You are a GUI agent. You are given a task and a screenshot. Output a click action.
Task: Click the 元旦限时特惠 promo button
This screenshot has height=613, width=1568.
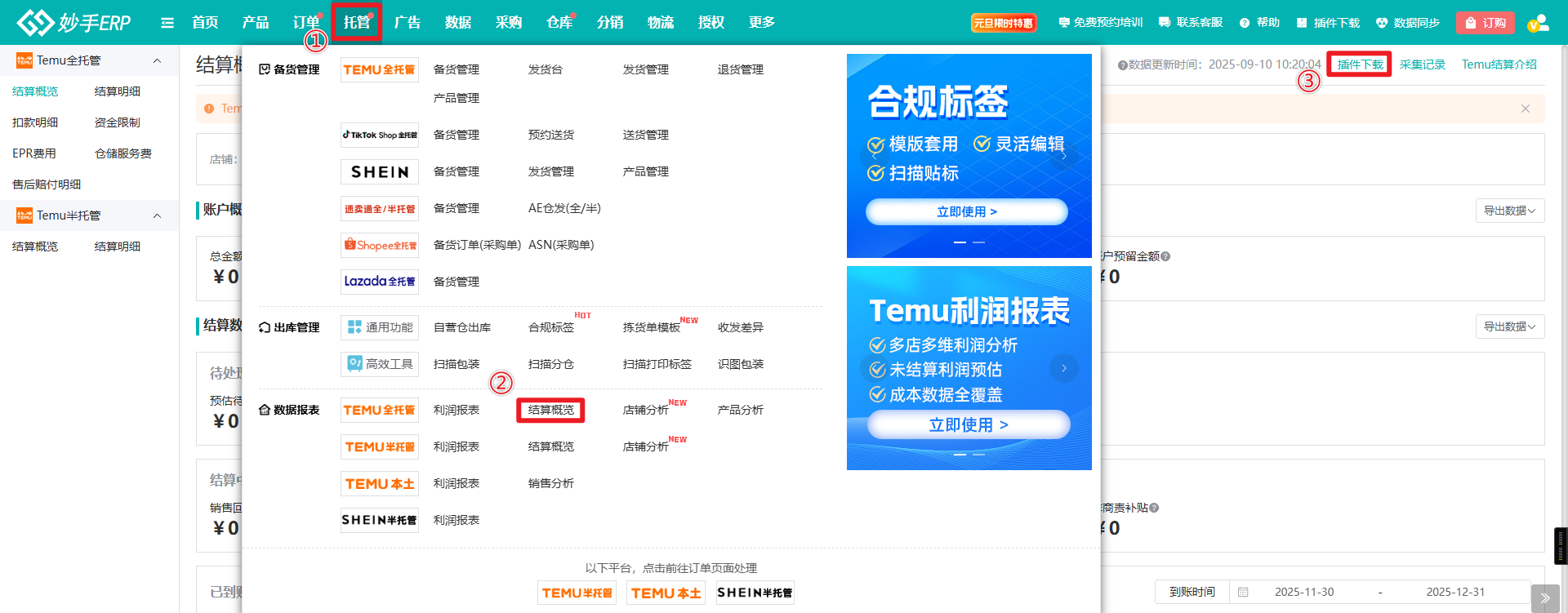pos(1004,23)
